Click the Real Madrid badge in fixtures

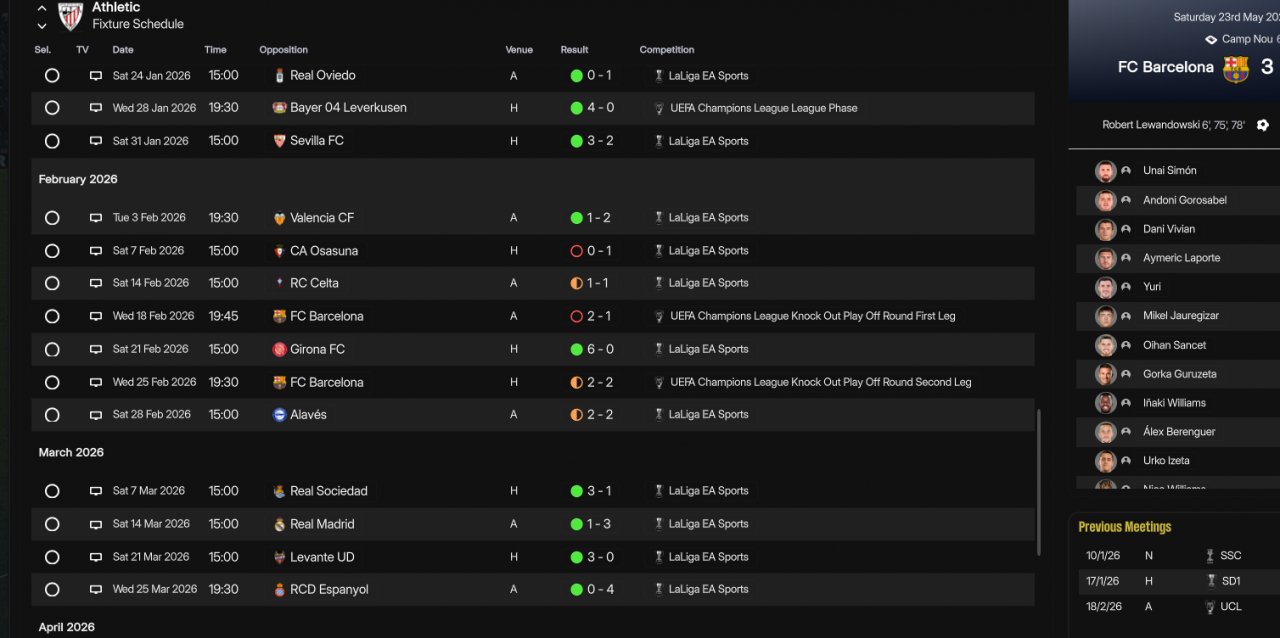coord(279,524)
